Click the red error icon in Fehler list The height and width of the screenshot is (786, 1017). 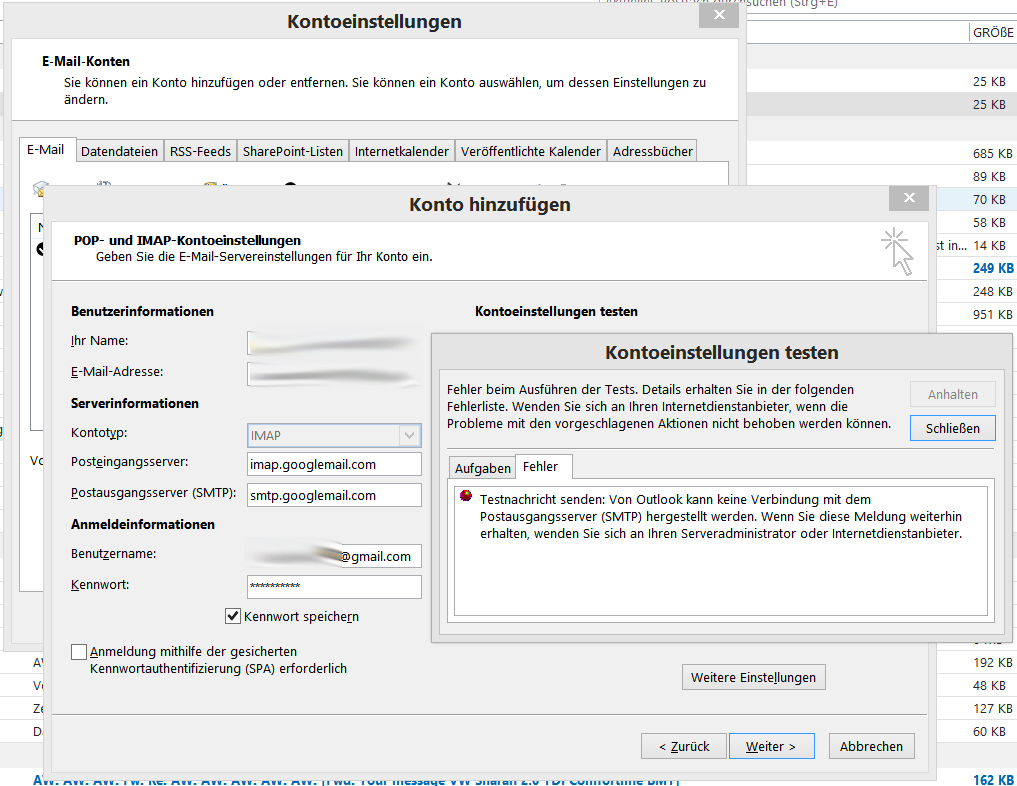point(466,495)
